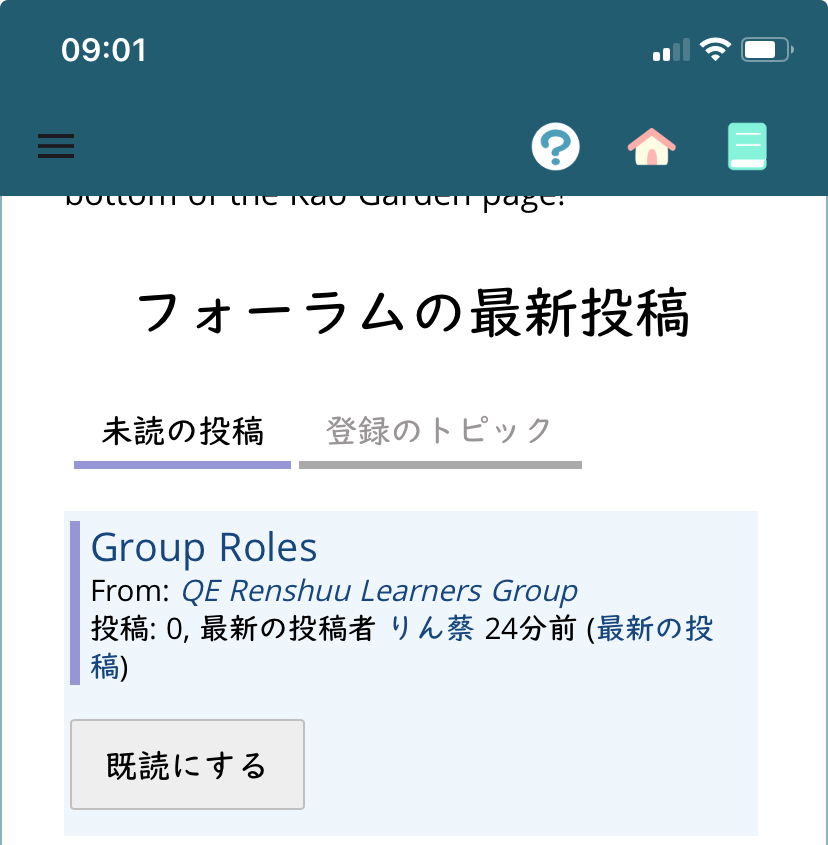The image size is (828, 845).
Task: Tap the 09:01 clock in status bar
Action: tap(104, 50)
